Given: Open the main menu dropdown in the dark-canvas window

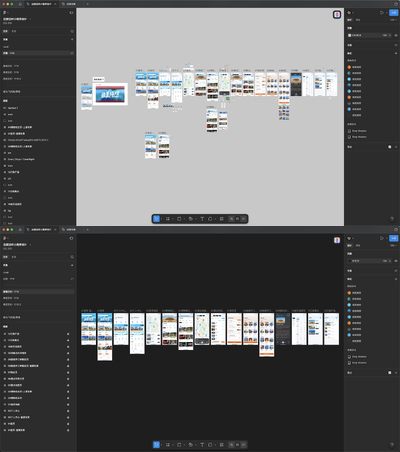Looking at the screenshot, I should pos(5,238).
